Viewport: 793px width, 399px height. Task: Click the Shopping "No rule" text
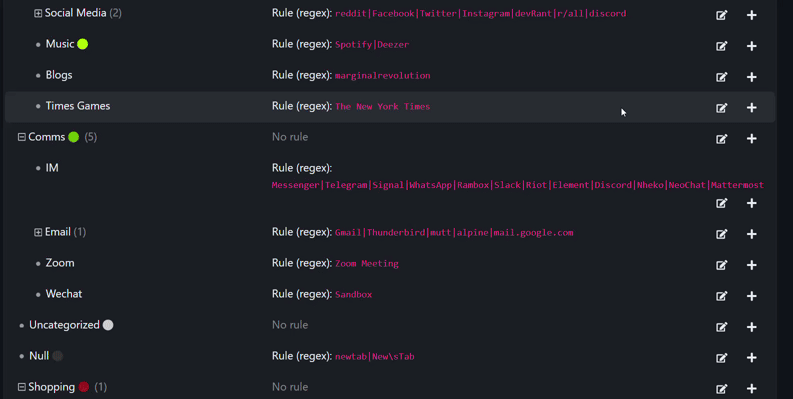tap(290, 387)
